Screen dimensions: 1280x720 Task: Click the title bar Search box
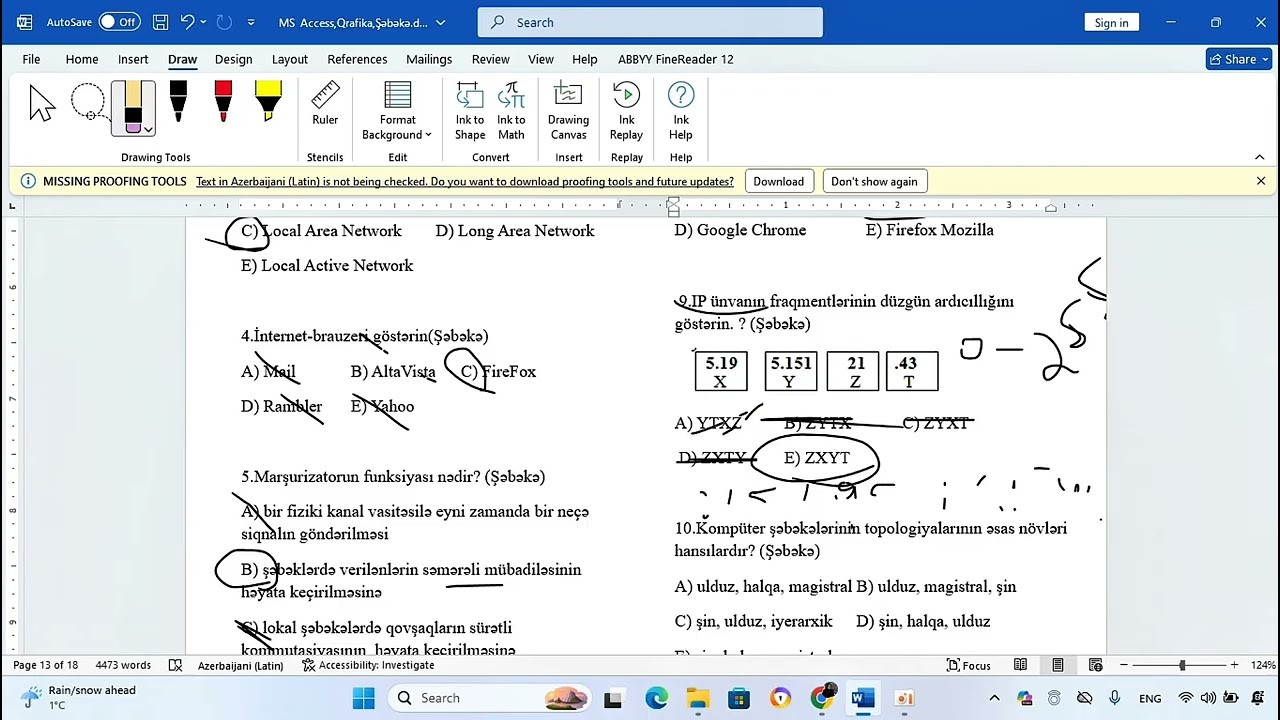(x=650, y=22)
